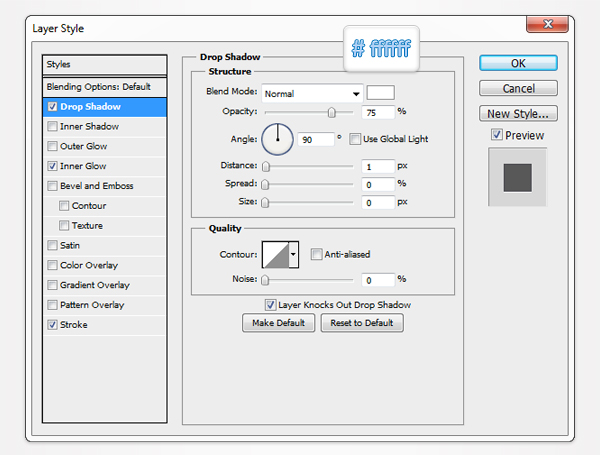Toggle Use Global Light checkbox
The image size is (600, 455).
tap(355, 139)
